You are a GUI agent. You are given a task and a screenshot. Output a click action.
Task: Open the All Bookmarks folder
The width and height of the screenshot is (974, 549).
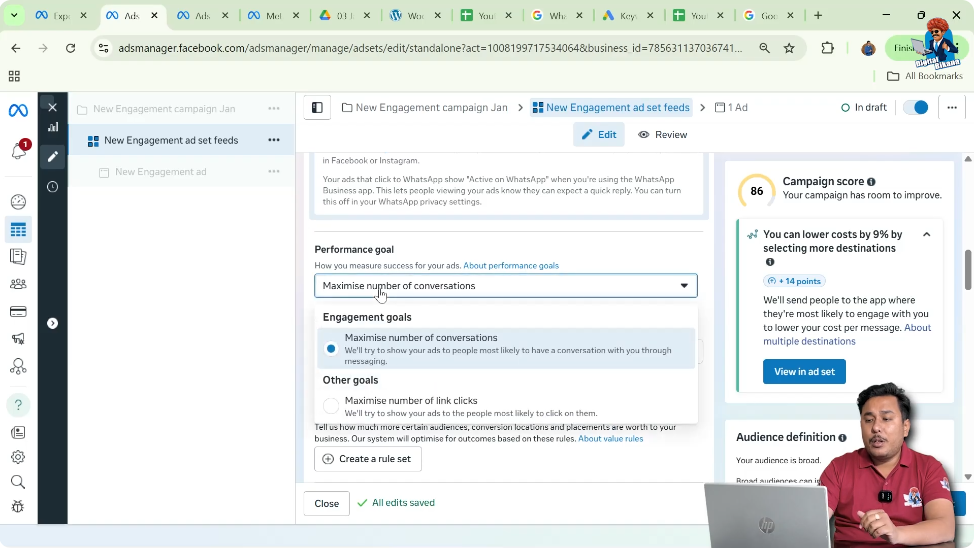click(x=924, y=76)
